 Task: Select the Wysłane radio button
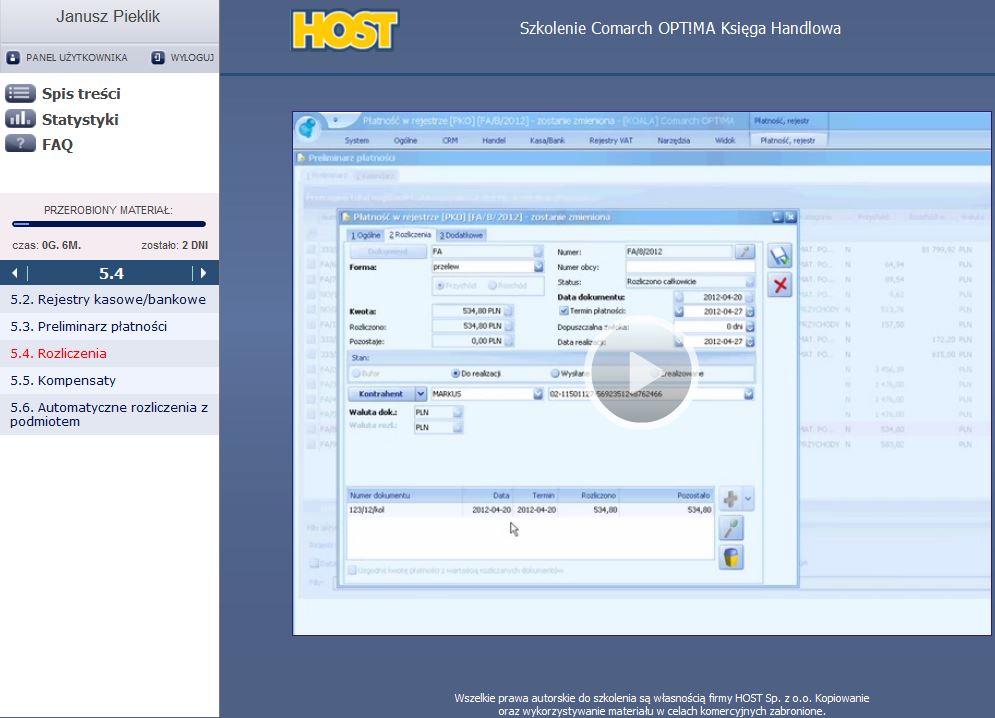[x=555, y=373]
